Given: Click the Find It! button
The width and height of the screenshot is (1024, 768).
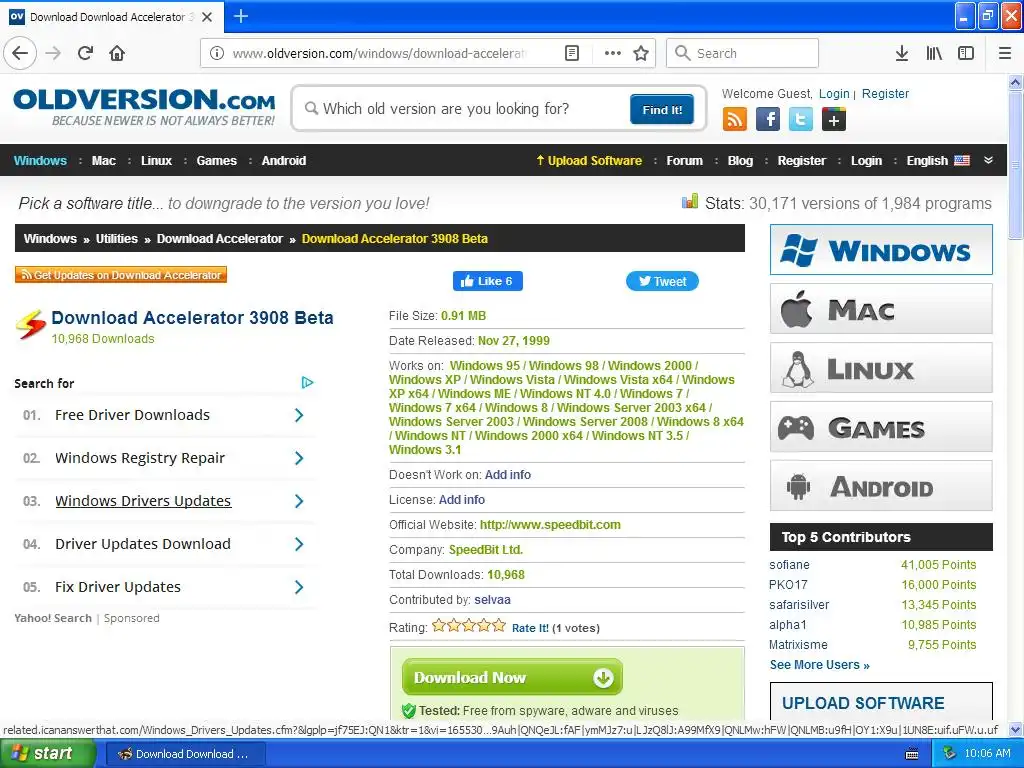Looking at the screenshot, I should [x=662, y=109].
